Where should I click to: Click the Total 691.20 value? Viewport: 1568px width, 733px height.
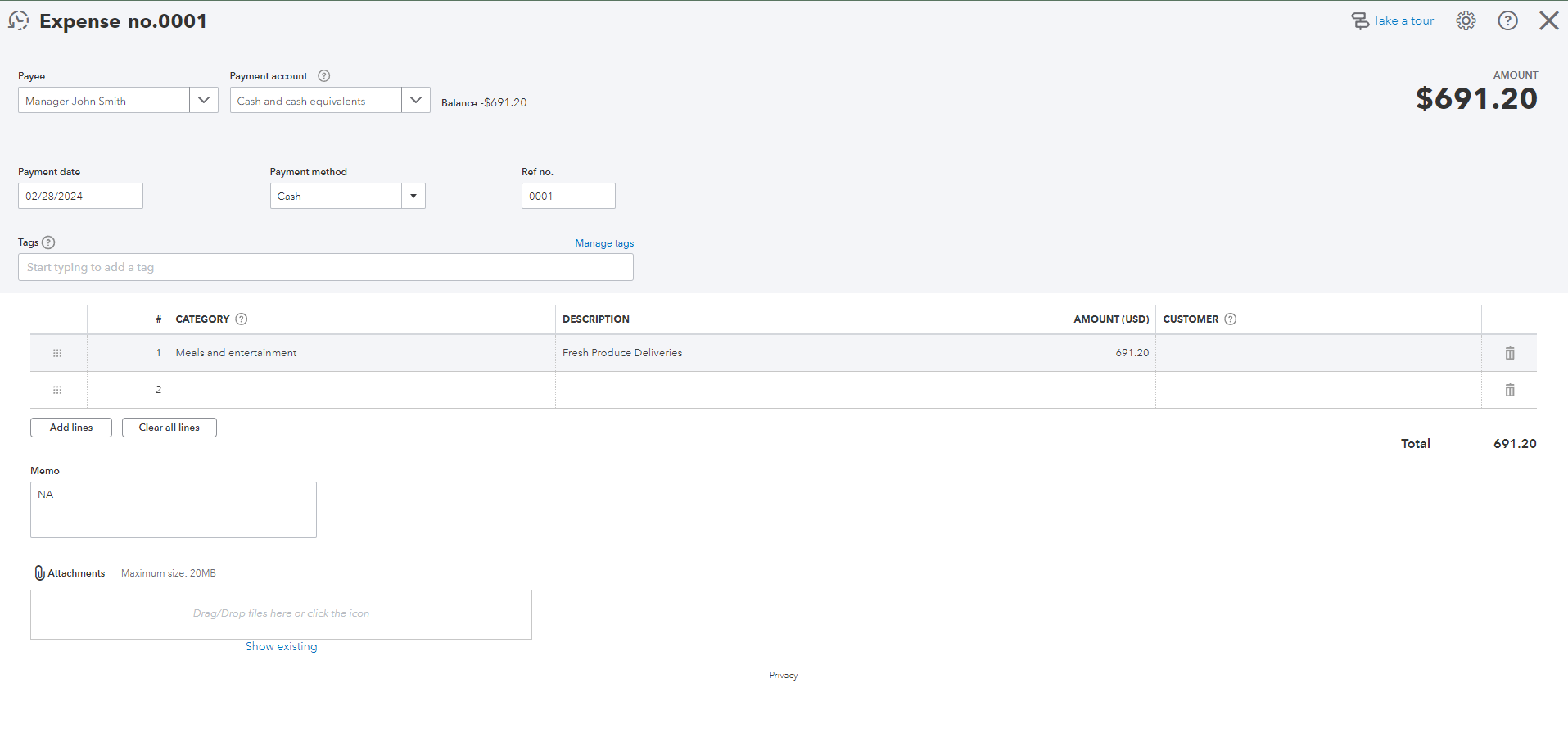(x=1515, y=444)
